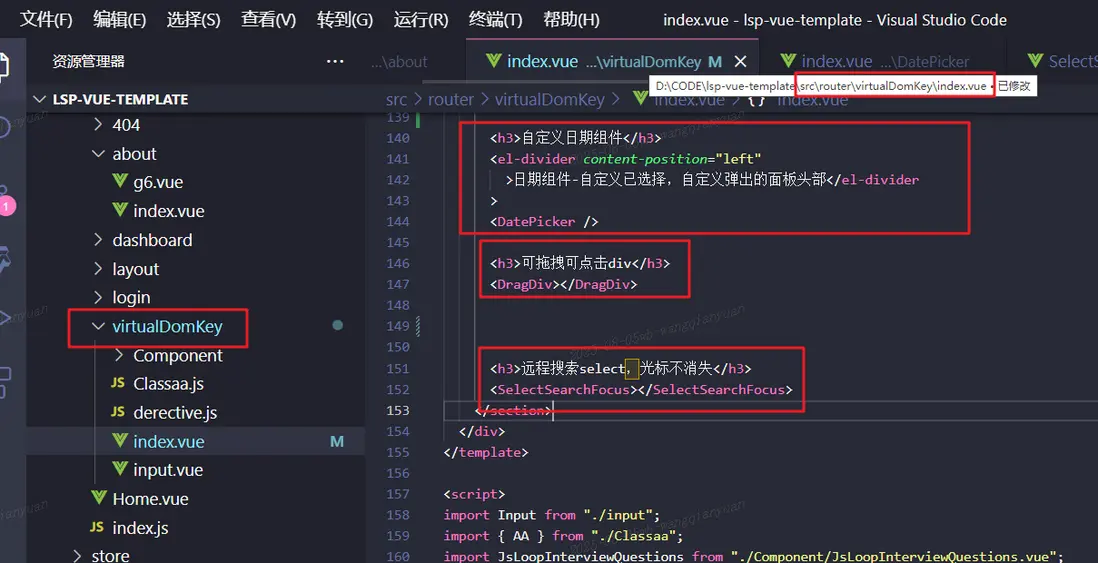
Task: Click the pink badge in activity bar
Action: (7, 206)
